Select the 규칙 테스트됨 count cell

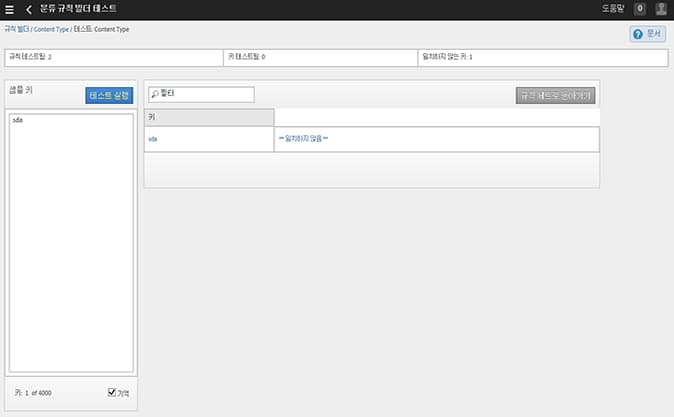point(114,58)
